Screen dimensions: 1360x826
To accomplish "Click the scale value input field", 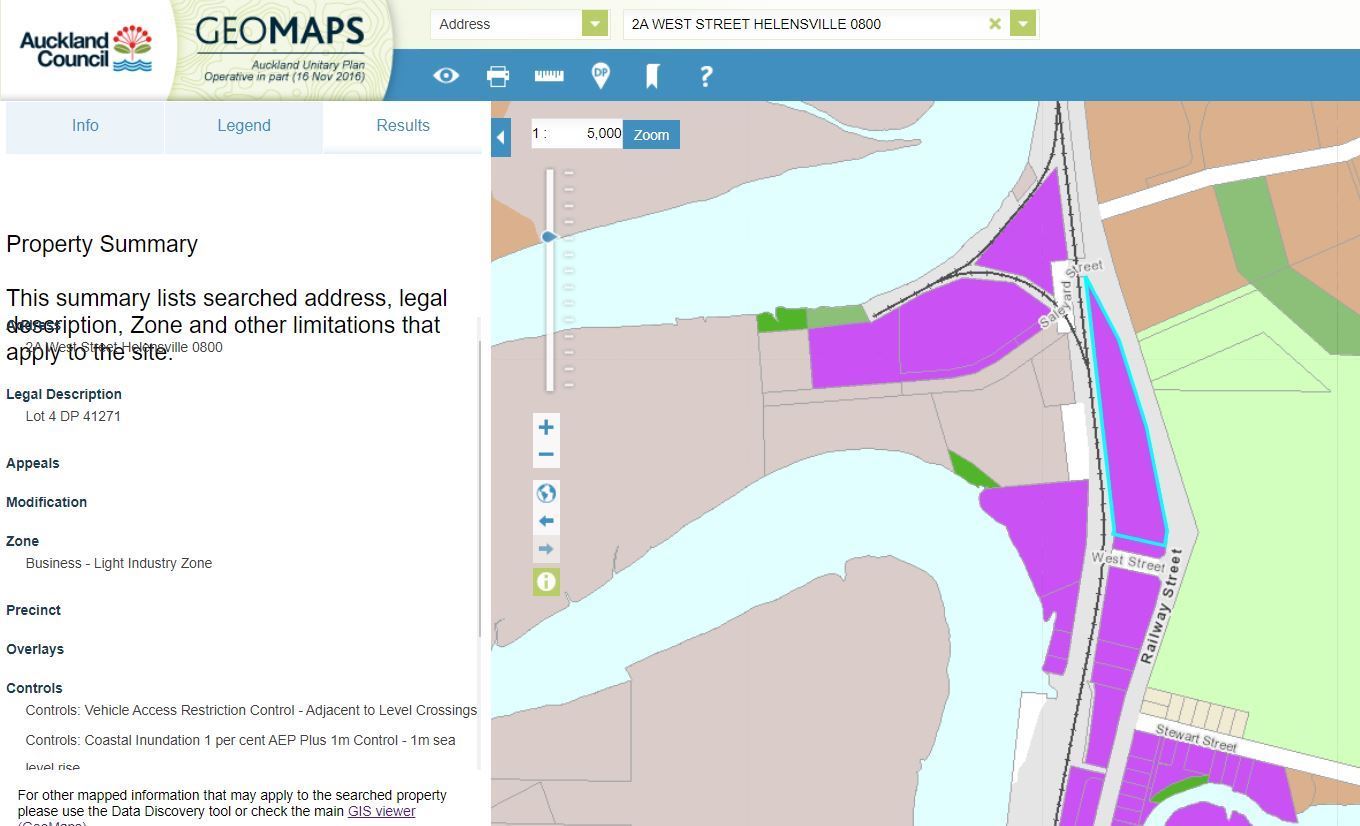I will tap(577, 134).
